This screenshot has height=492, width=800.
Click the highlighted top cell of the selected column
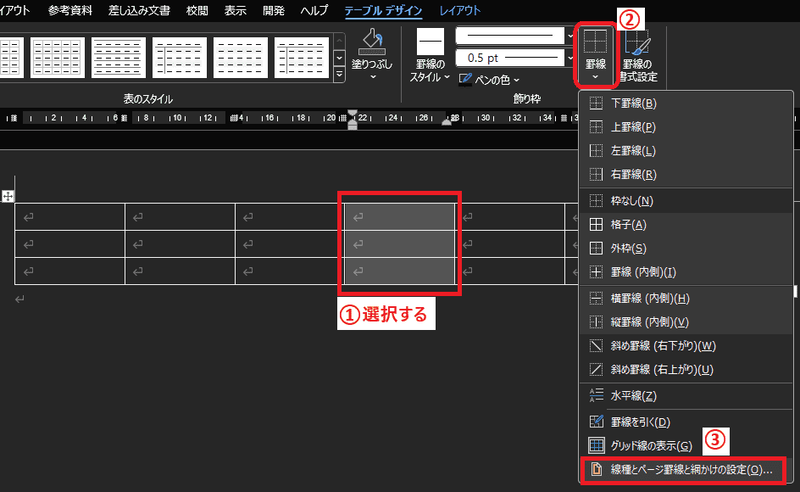pyautogui.click(x=399, y=217)
